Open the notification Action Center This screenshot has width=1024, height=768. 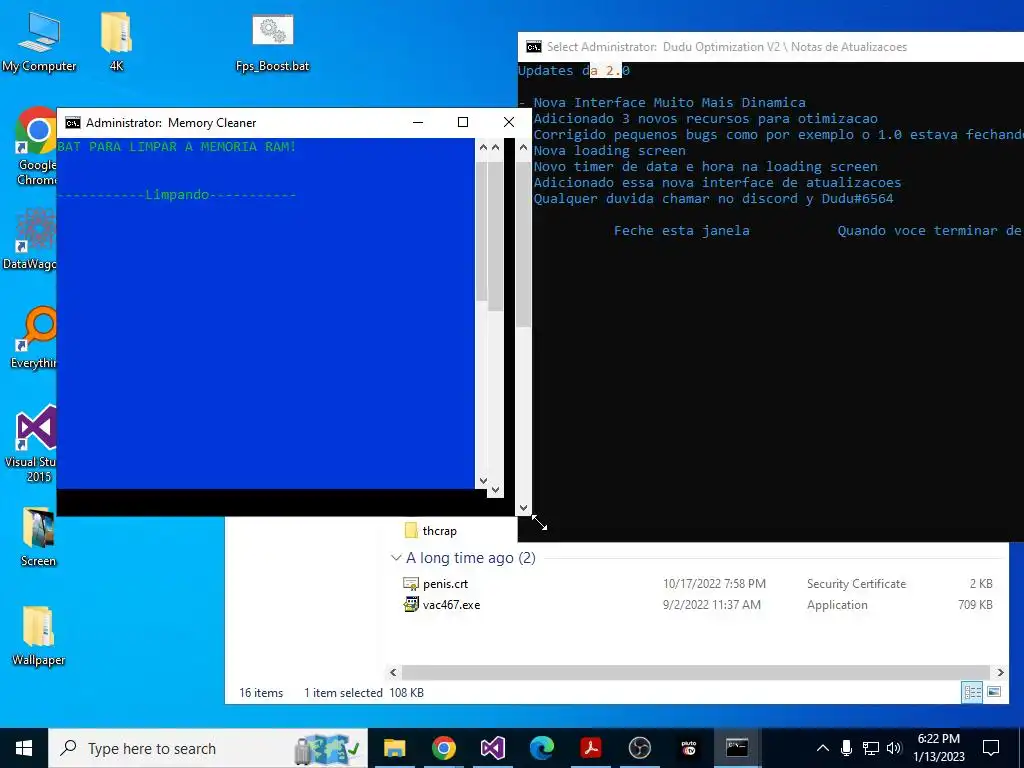click(x=991, y=748)
